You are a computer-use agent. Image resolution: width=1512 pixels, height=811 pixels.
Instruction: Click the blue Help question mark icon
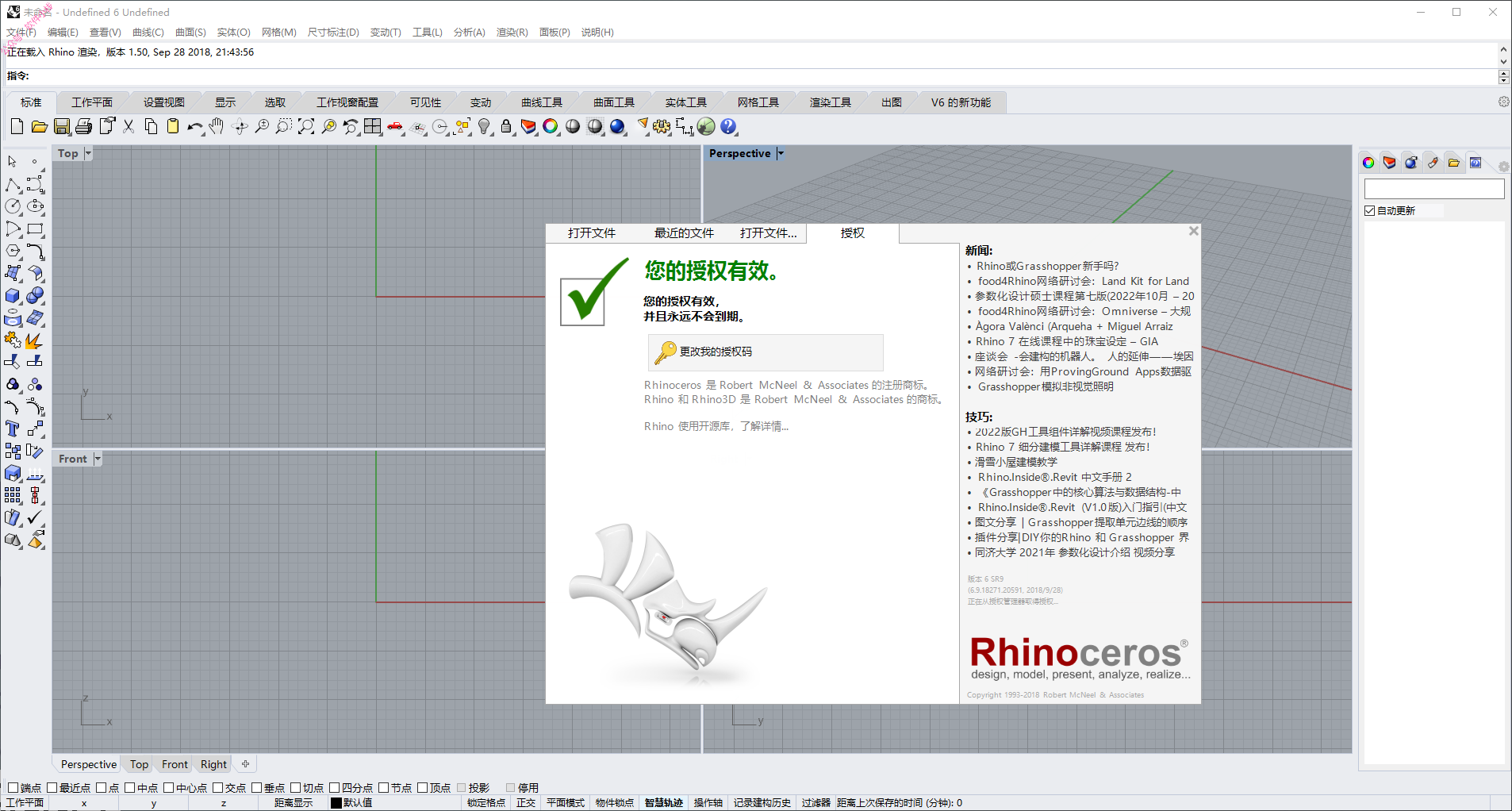[x=728, y=126]
